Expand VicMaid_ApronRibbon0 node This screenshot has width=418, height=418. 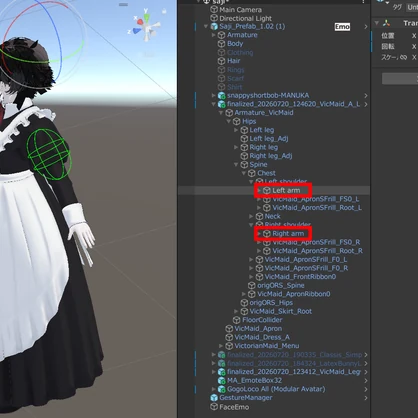pos(244,294)
